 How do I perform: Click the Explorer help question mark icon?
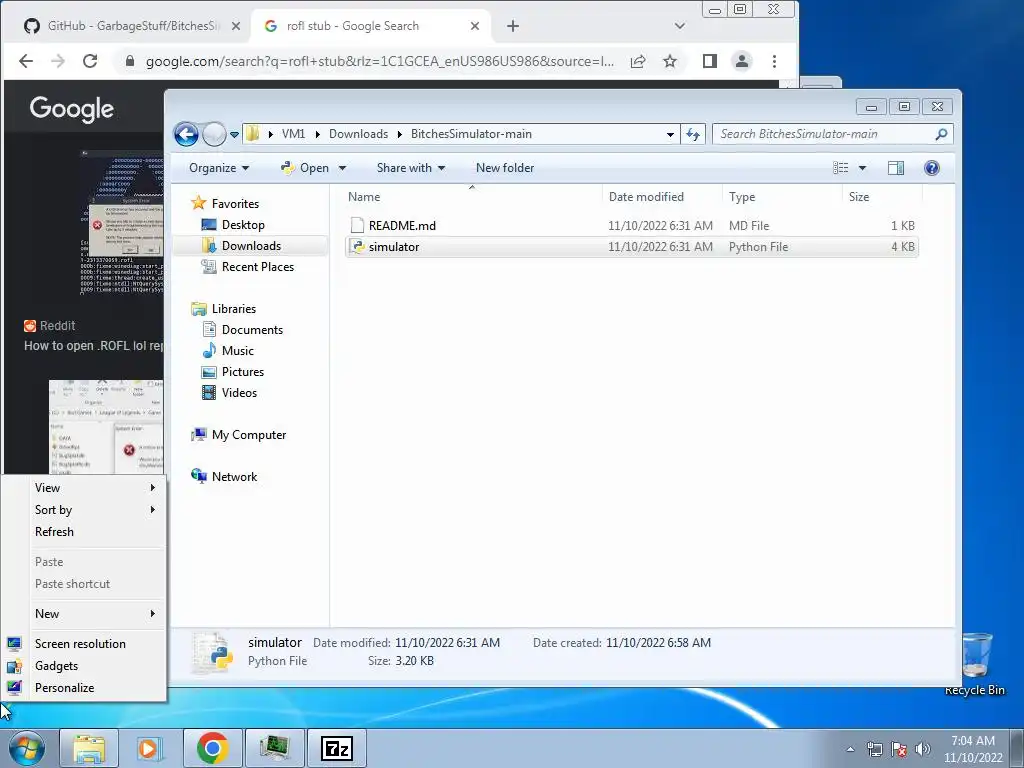click(x=931, y=168)
